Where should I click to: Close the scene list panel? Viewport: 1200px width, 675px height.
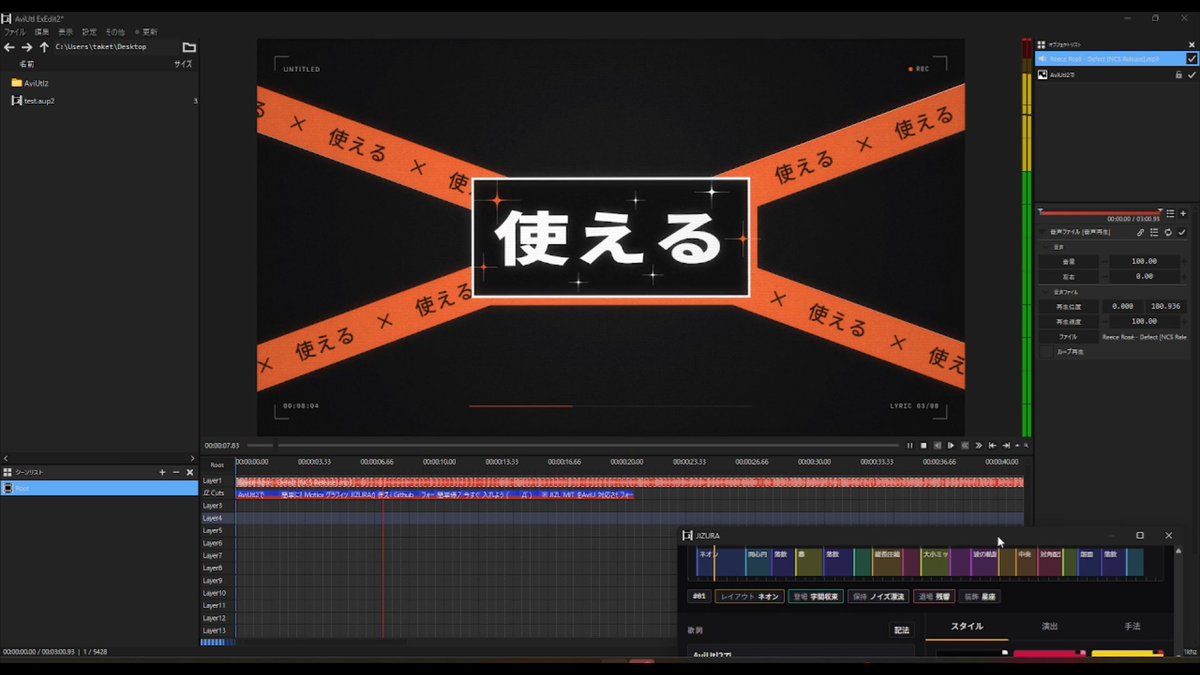(190, 472)
